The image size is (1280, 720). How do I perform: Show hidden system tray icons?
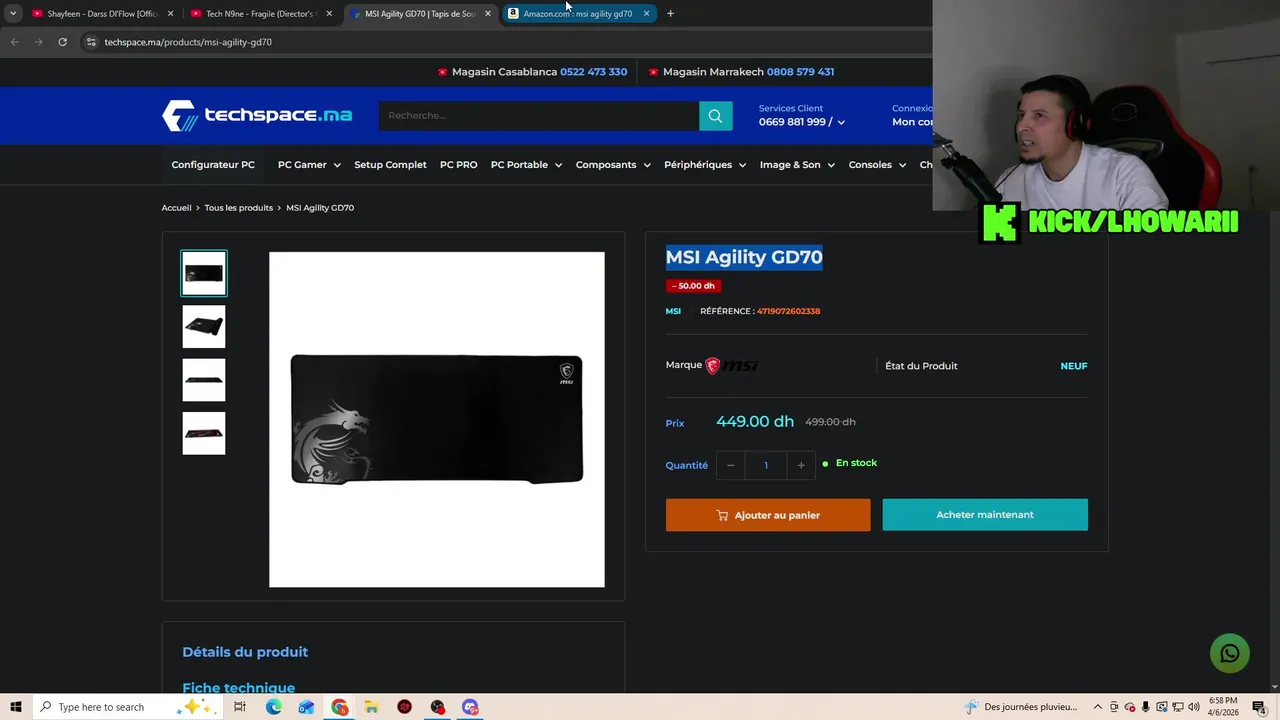(1097, 707)
